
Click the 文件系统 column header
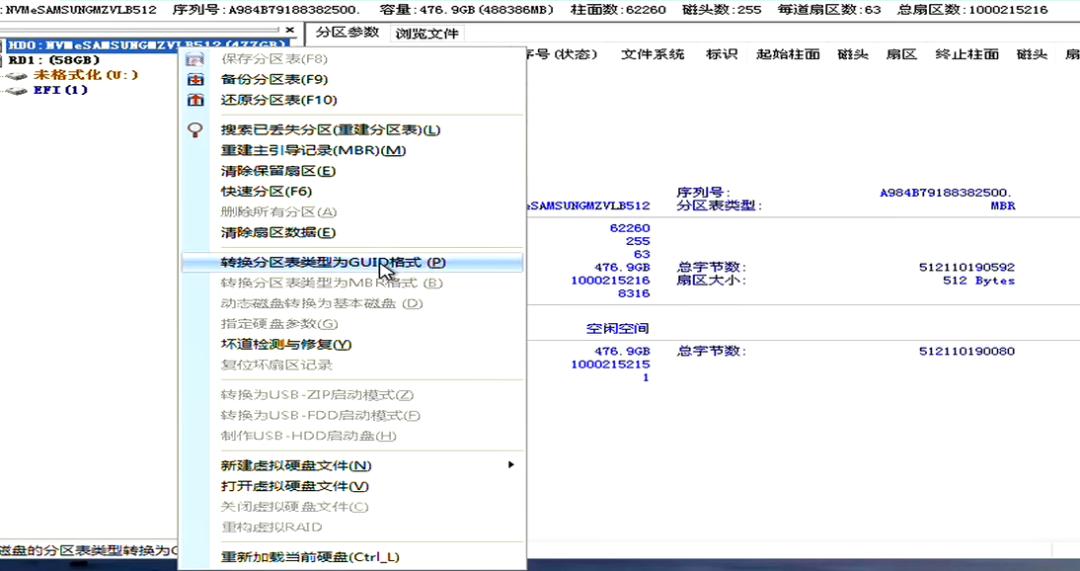click(x=652, y=54)
